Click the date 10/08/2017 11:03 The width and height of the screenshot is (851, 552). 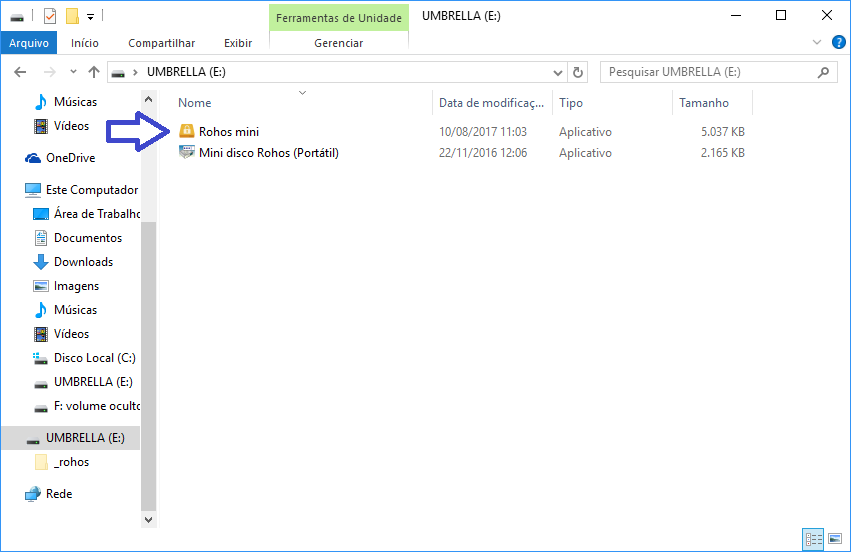pyautogui.click(x=482, y=132)
